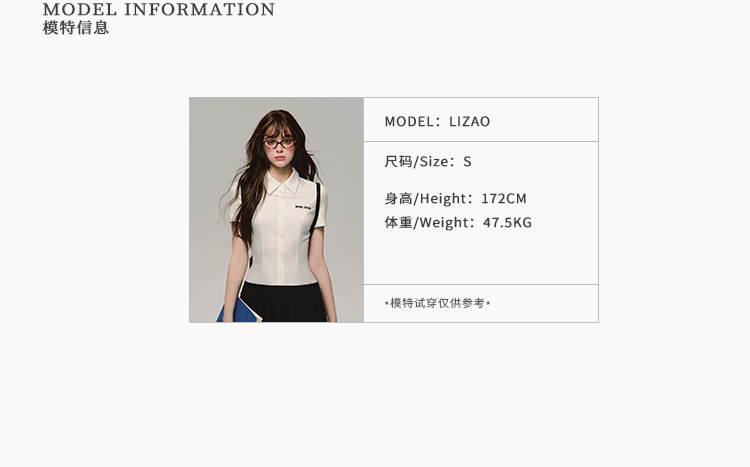The height and width of the screenshot is (467, 750).
Task: Click the 172CM height value
Action: 504,199
